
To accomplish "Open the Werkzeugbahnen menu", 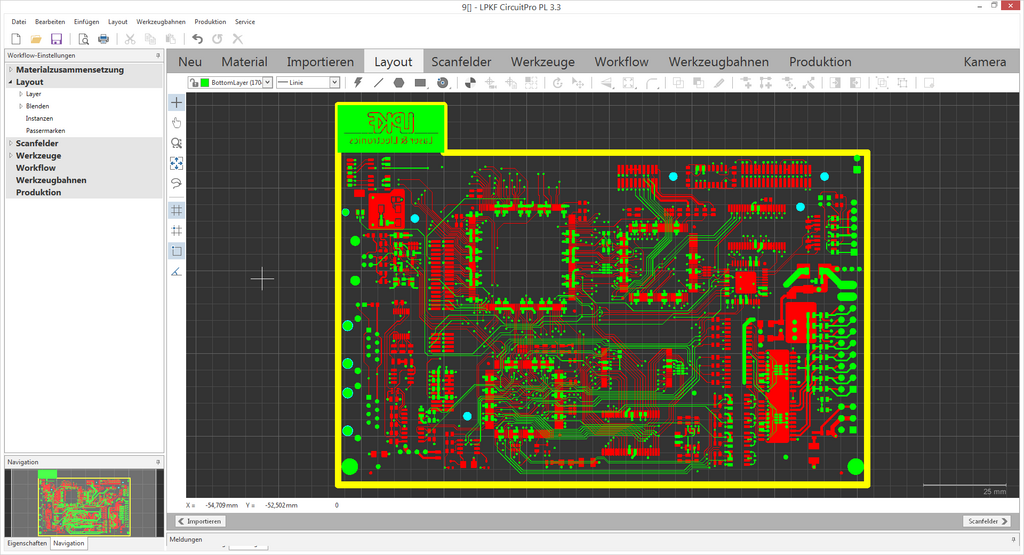I will [x=161, y=21].
